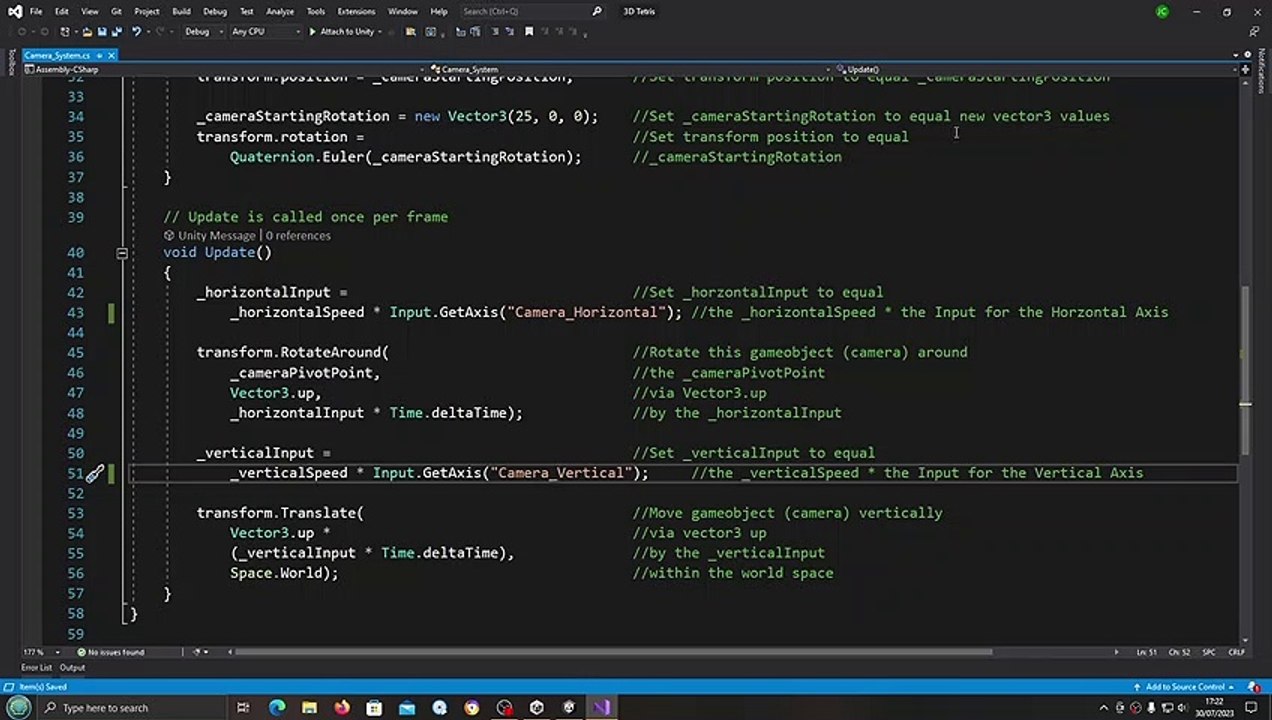Open Firefox from the taskbar
This screenshot has height=720, width=1272.
tap(342, 708)
